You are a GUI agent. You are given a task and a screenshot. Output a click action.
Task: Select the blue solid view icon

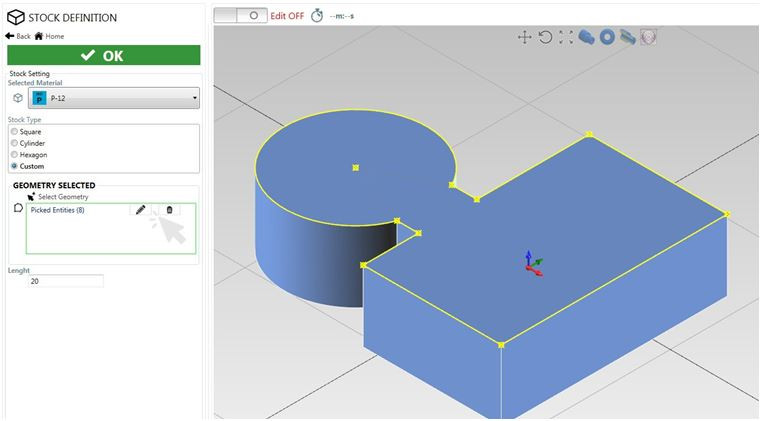[586, 37]
